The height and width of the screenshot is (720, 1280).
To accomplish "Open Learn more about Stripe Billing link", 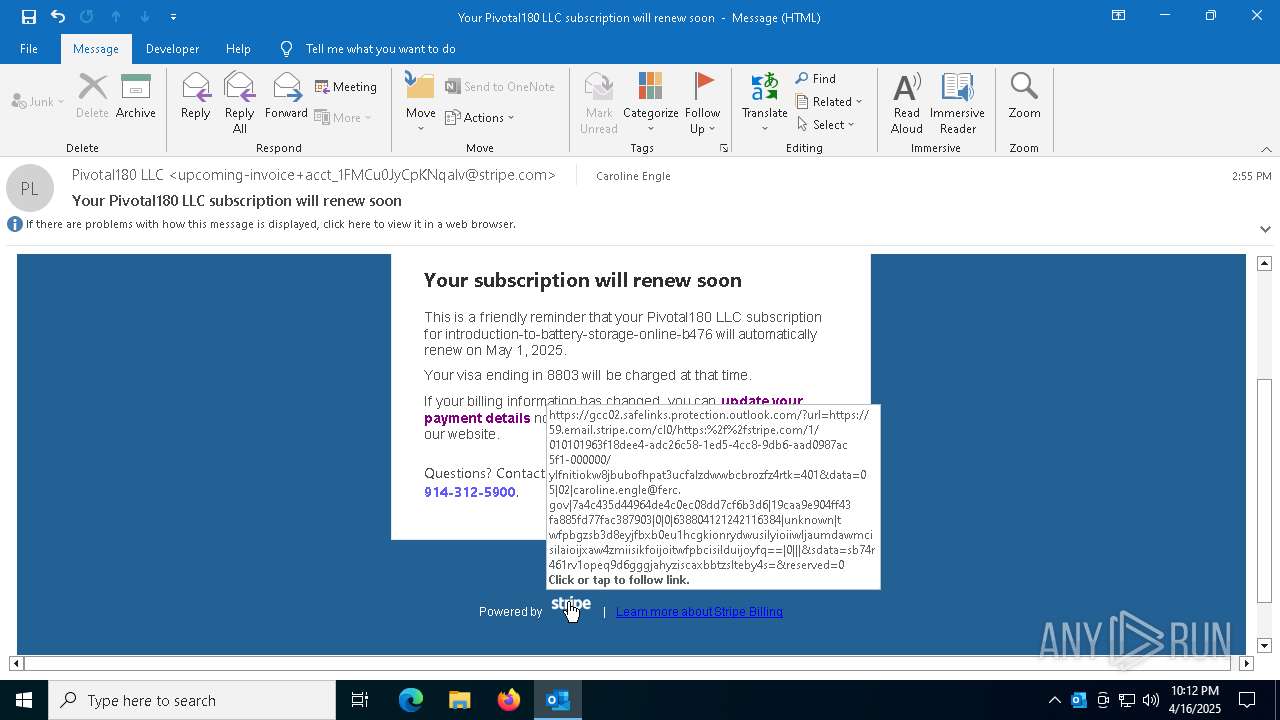I will (x=699, y=612).
